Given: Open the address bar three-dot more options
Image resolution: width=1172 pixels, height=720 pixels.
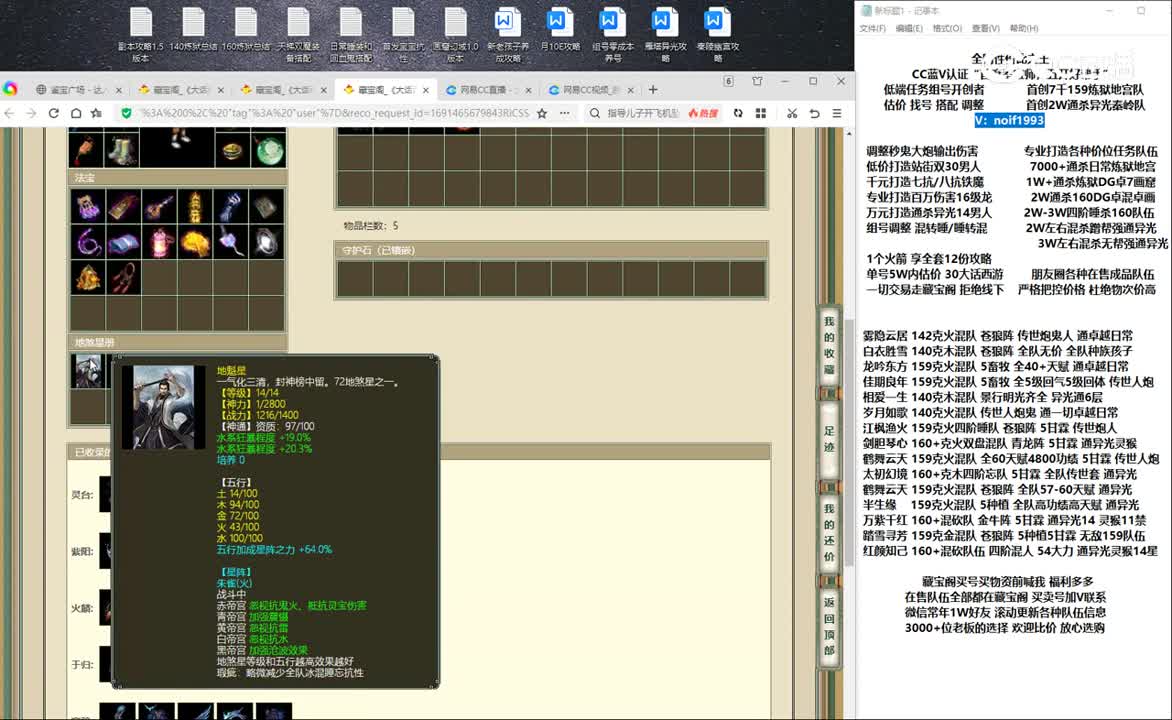Looking at the screenshot, I should tap(564, 113).
